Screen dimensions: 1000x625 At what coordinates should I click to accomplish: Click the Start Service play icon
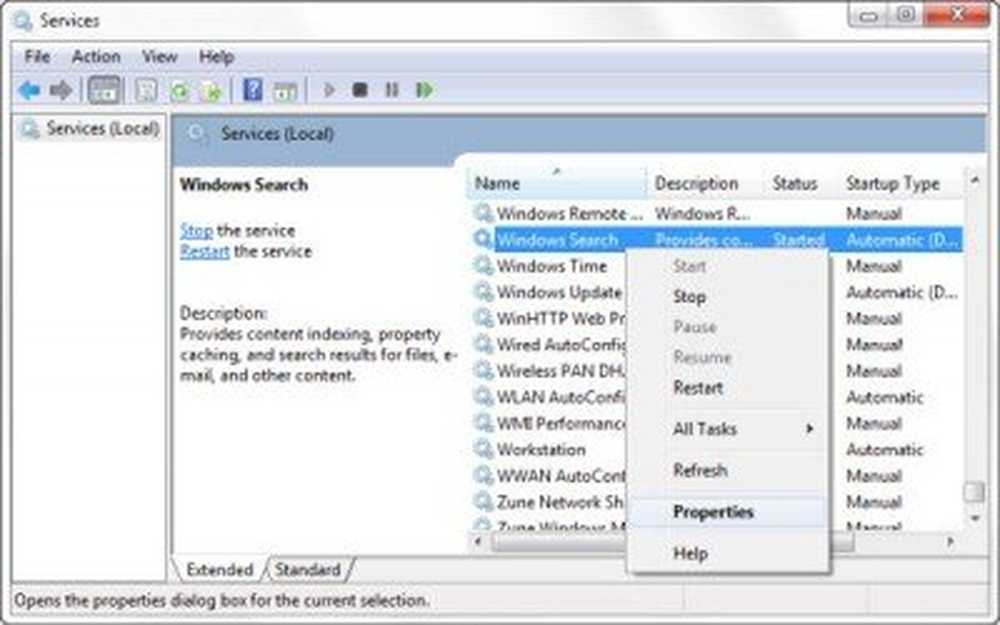pyautogui.click(x=329, y=90)
